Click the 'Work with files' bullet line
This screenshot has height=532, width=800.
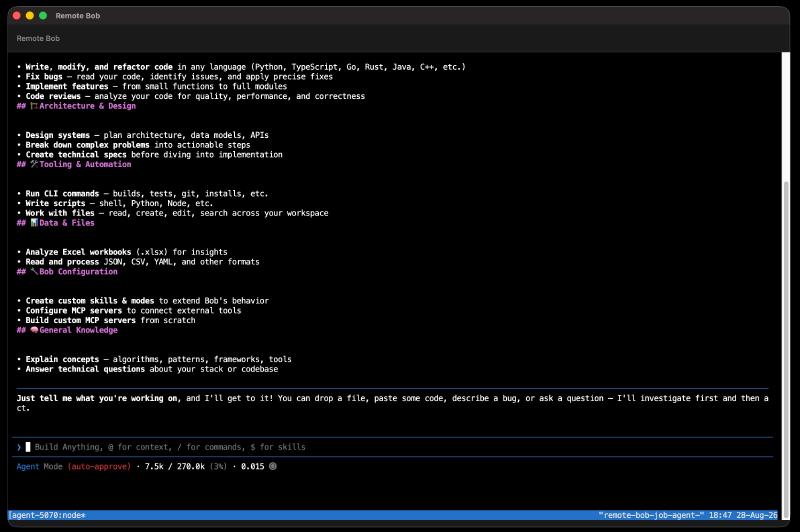(x=172, y=213)
